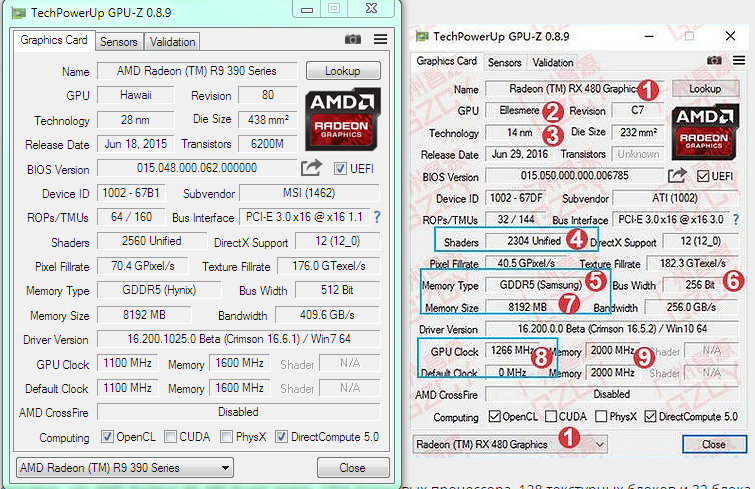Click Subvendor field showing ATI (1002)
The width and height of the screenshot is (755, 489).
[675, 198]
